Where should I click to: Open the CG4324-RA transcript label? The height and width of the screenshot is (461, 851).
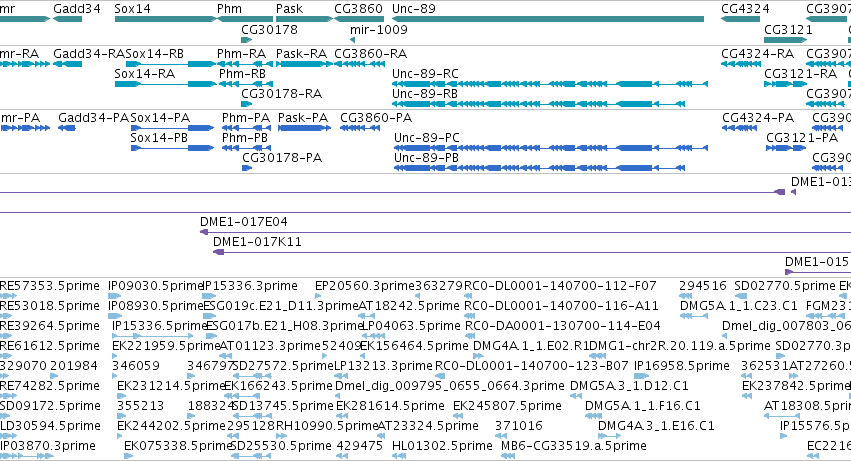pyautogui.click(x=758, y=54)
